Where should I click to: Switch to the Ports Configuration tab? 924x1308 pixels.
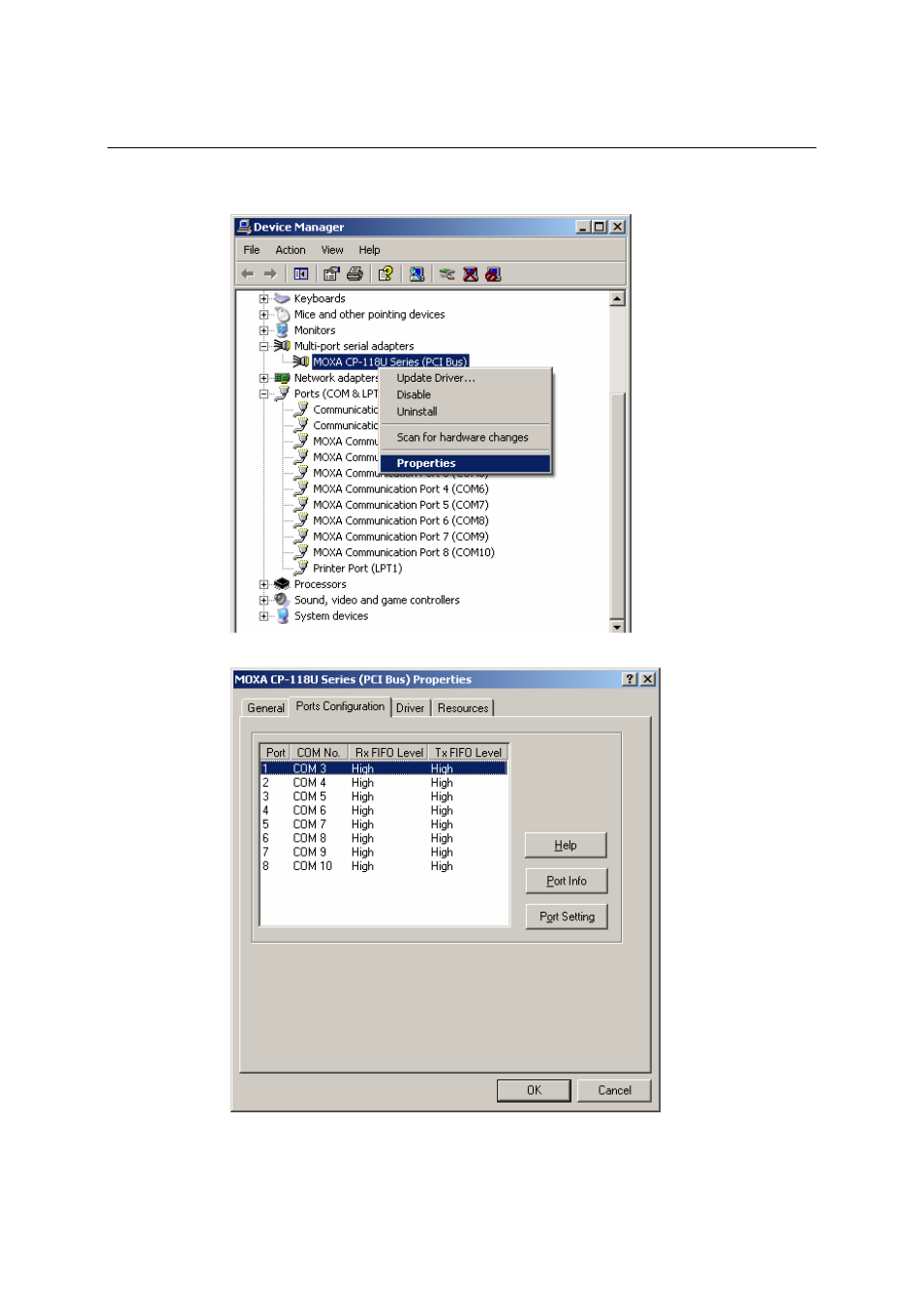[340, 706]
